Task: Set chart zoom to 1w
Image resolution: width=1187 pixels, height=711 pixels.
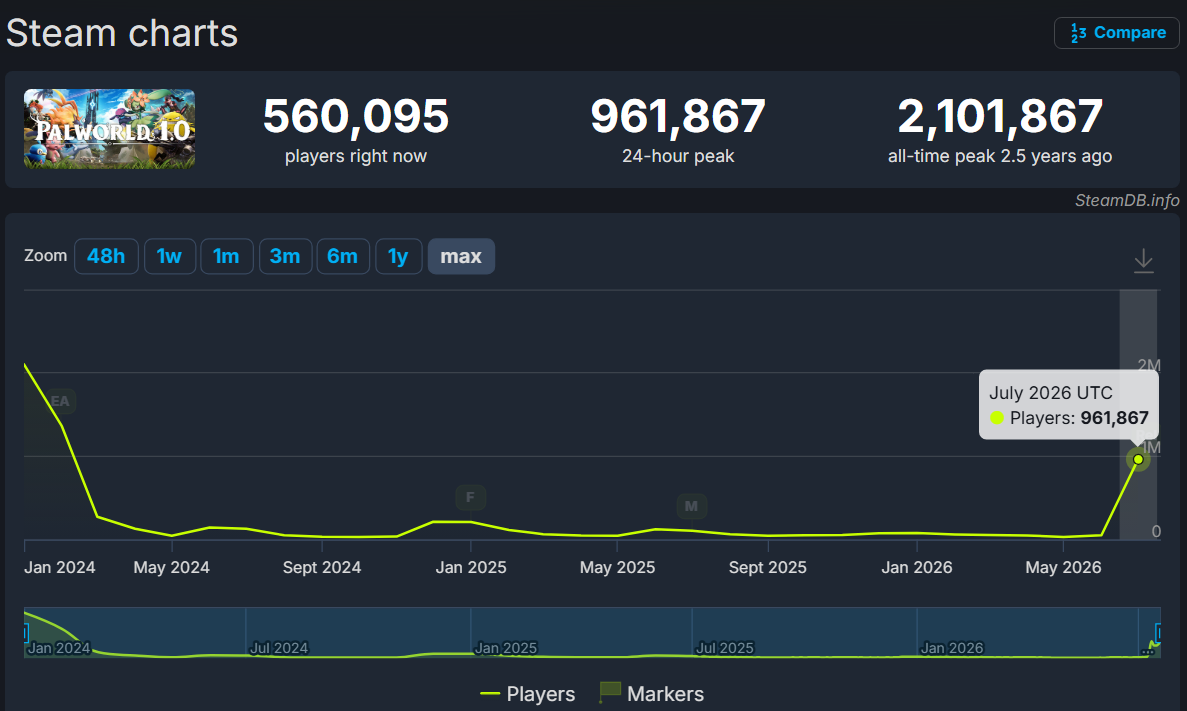Action: (x=170, y=256)
